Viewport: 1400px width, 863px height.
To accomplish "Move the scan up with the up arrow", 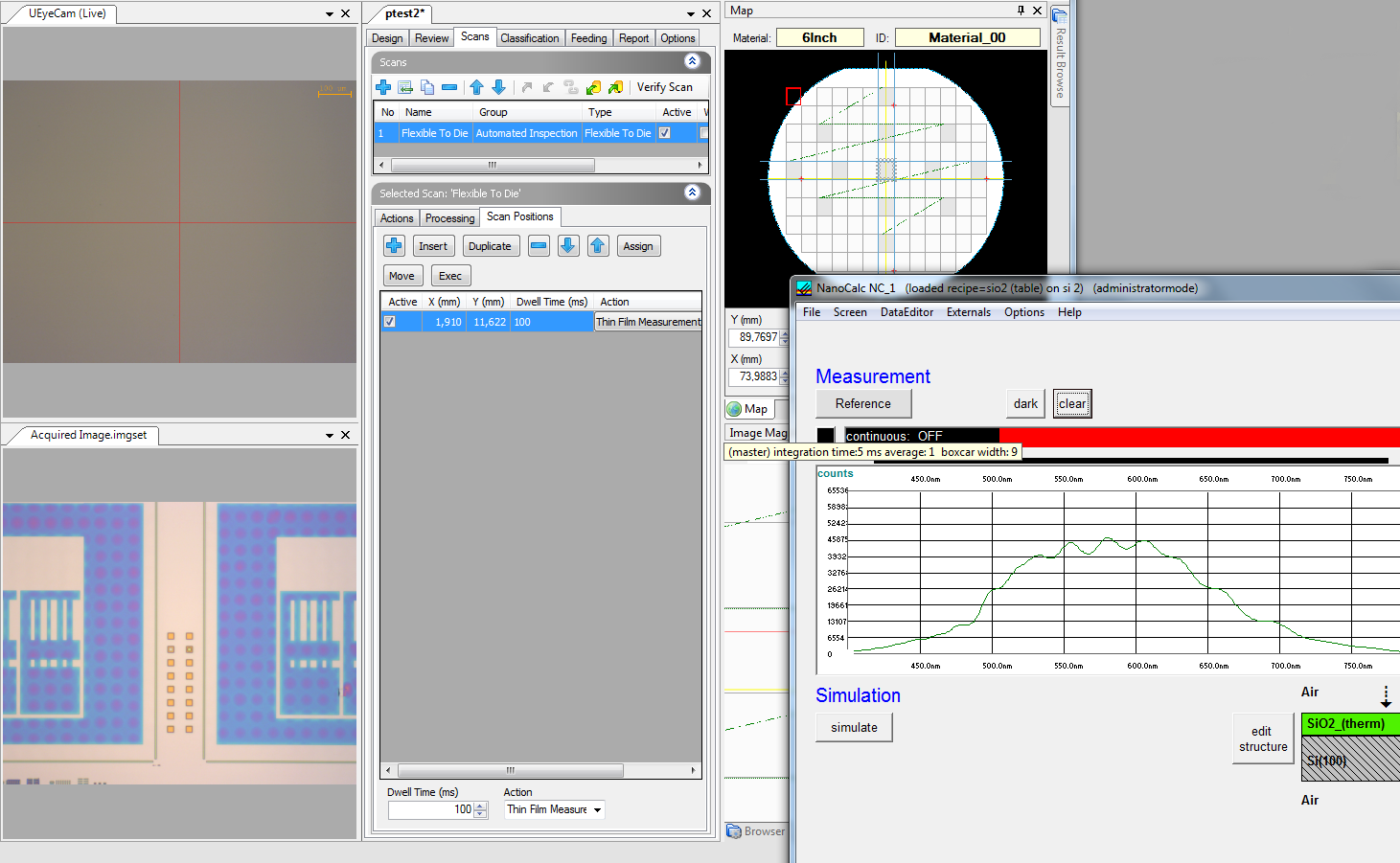I will (x=476, y=87).
